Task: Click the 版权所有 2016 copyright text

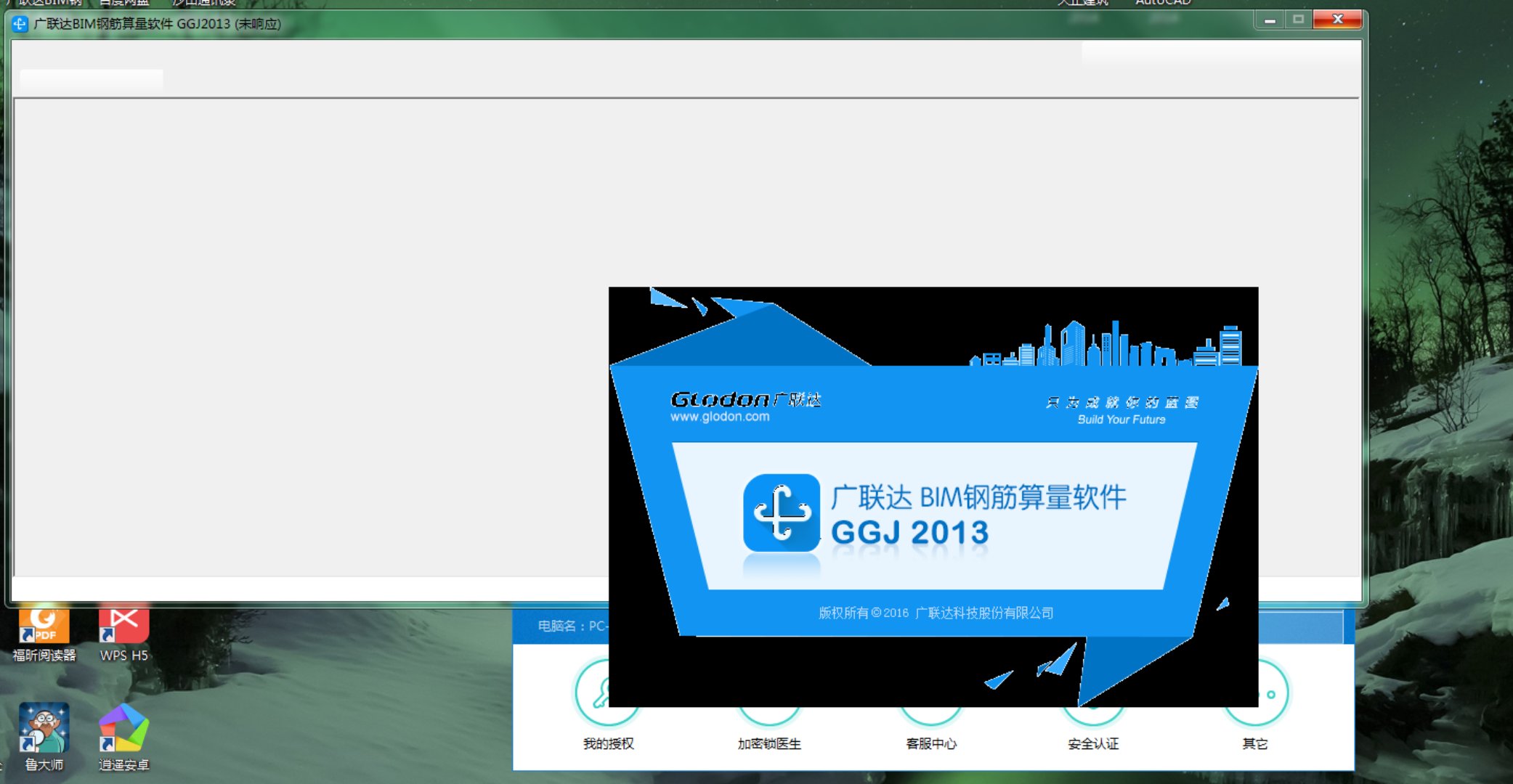Action: pyautogui.click(x=936, y=613)
